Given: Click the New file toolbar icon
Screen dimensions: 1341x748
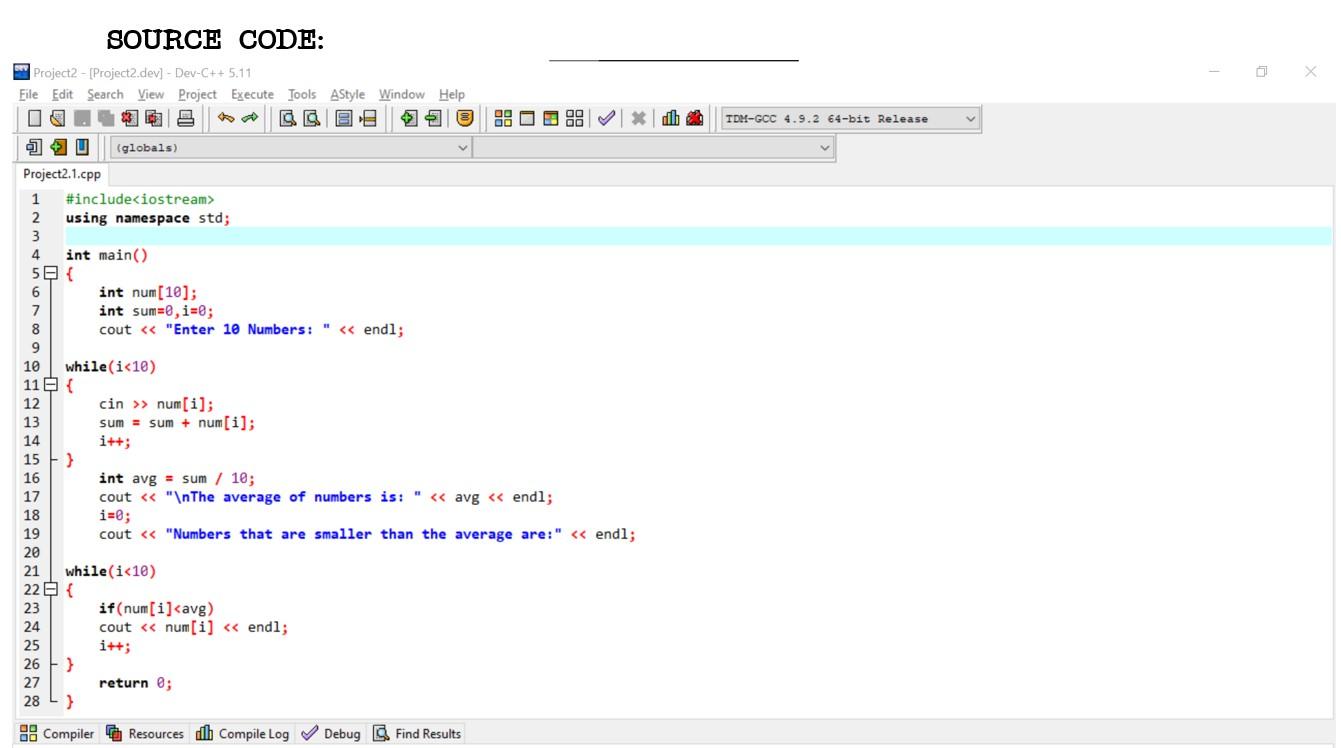Looking at the screenshot, I should 33,120.
